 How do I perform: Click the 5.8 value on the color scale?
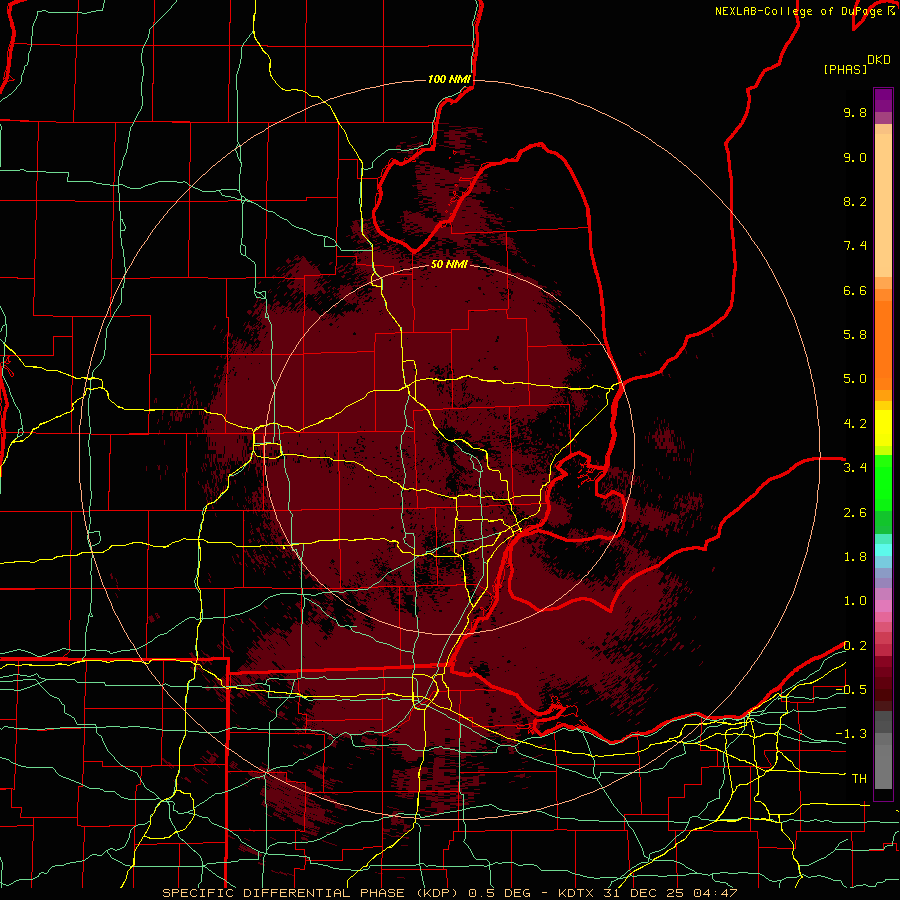[855, 335]
